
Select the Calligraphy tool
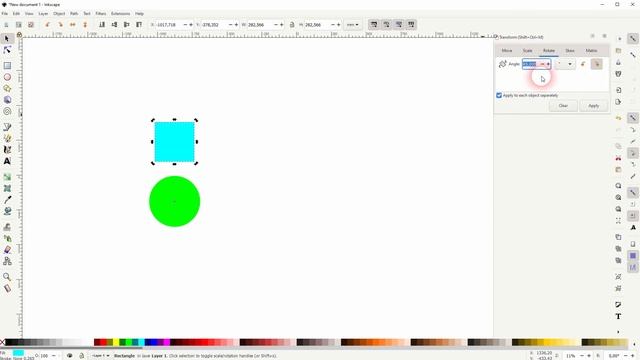click(x=7, y=150)
